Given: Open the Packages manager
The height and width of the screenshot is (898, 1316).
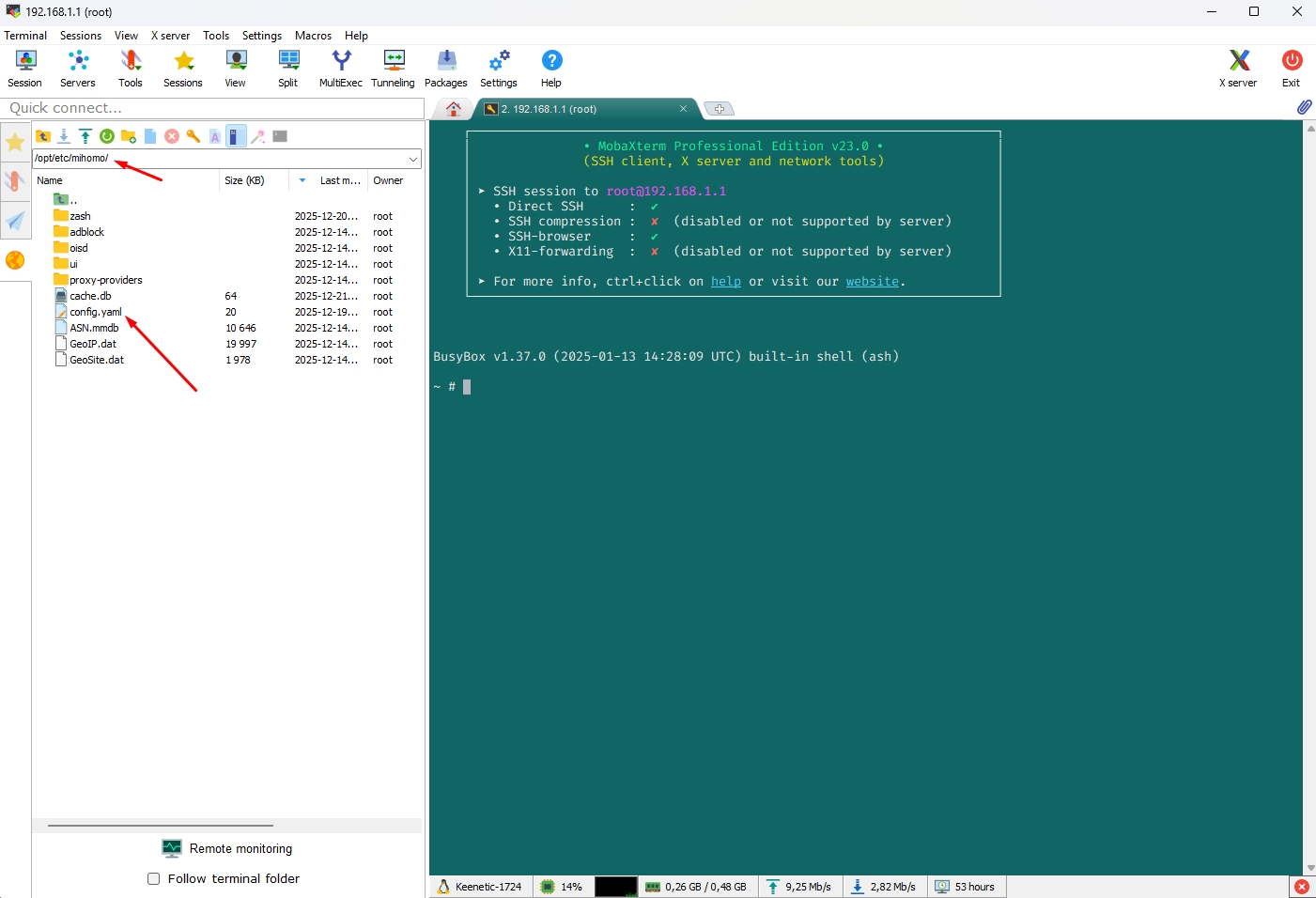Looking at the screenshot, I should click(445, 66).
